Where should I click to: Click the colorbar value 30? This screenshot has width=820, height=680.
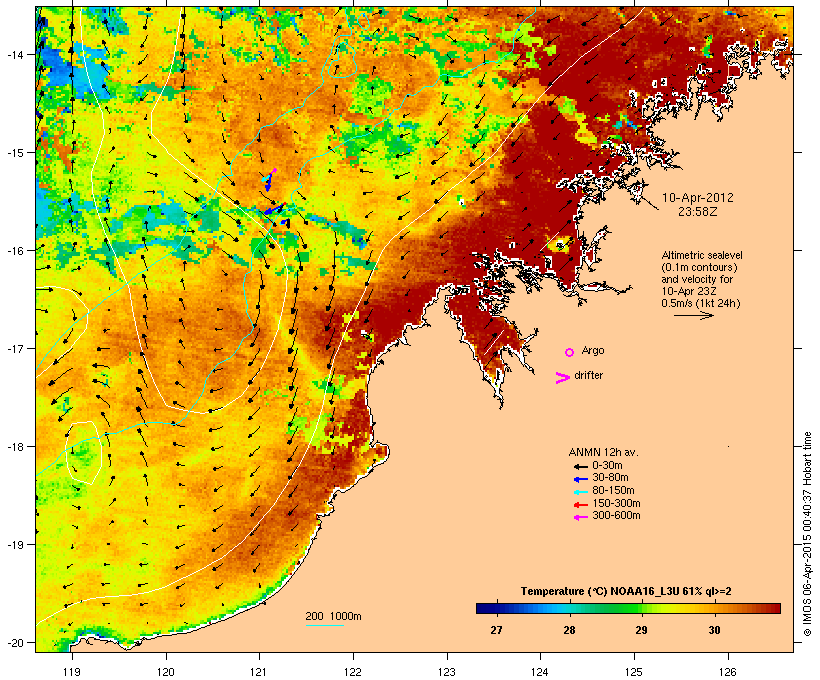714,630
